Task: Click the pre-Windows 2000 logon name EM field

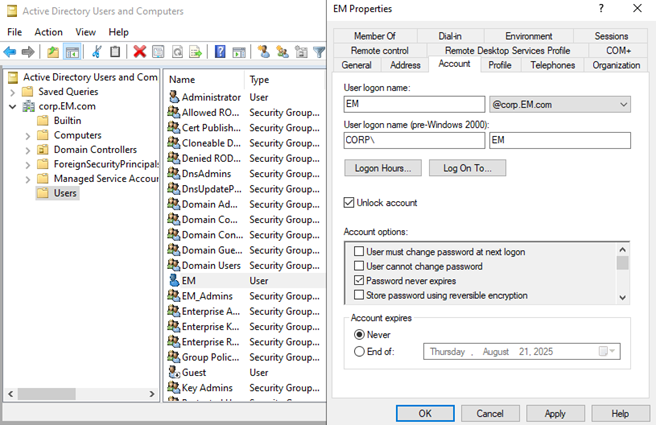Action: pos(560,140)
